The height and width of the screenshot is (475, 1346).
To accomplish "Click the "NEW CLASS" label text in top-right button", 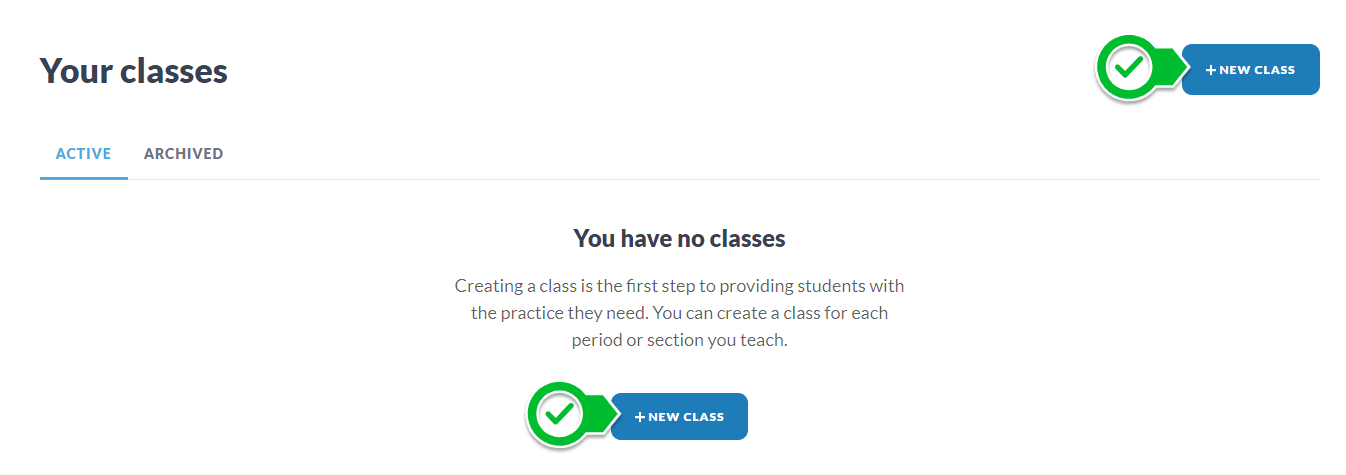I will pyautogui.click(x=1257, y=70).
